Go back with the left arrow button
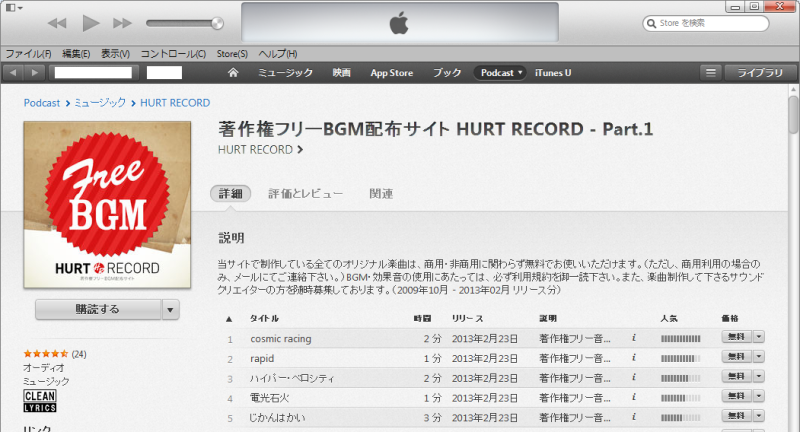The height and width of the screenshot is (432, 800). (13, 72)
